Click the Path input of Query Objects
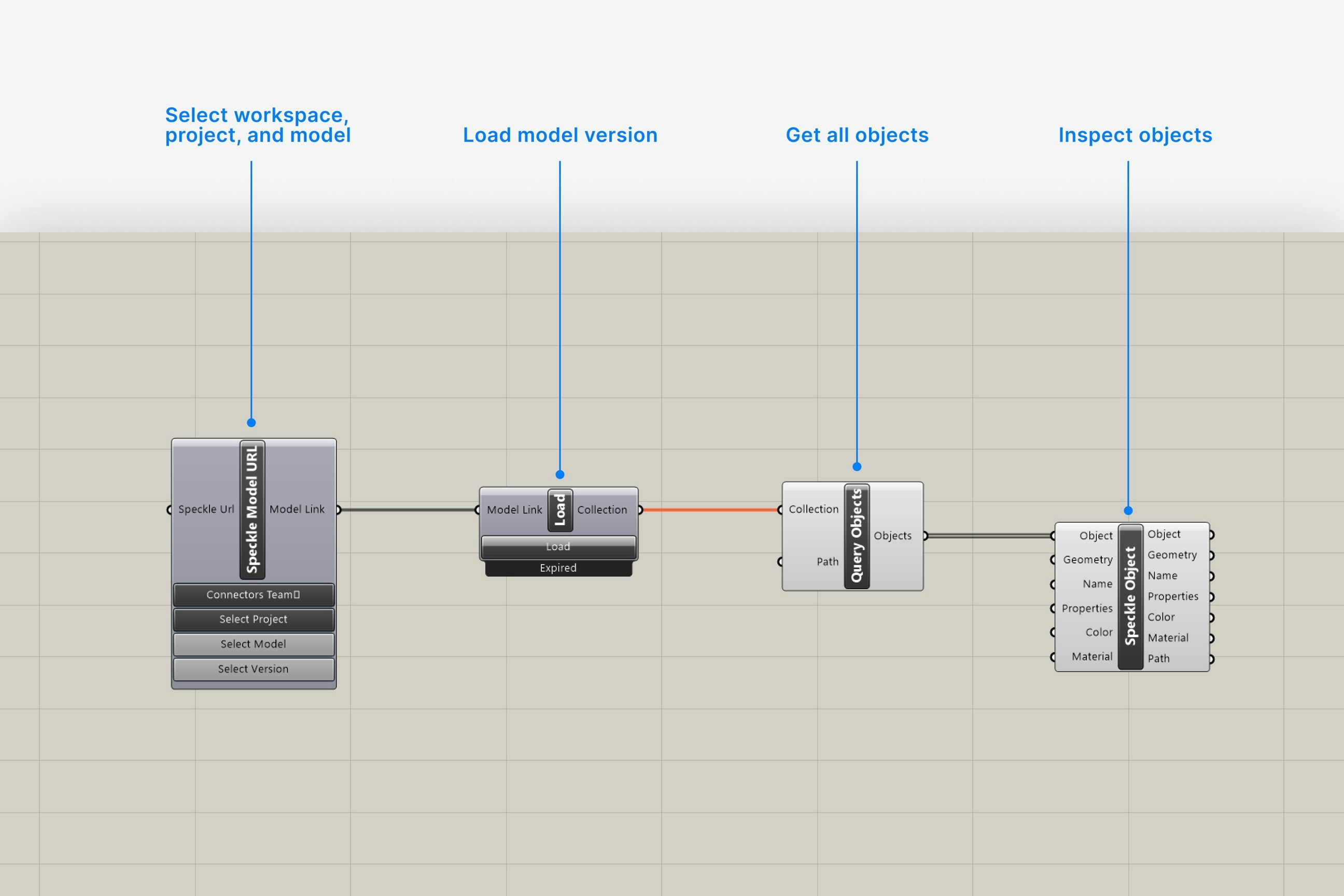This screenshot has height=896, width=1344. click(x=827, y=562)
